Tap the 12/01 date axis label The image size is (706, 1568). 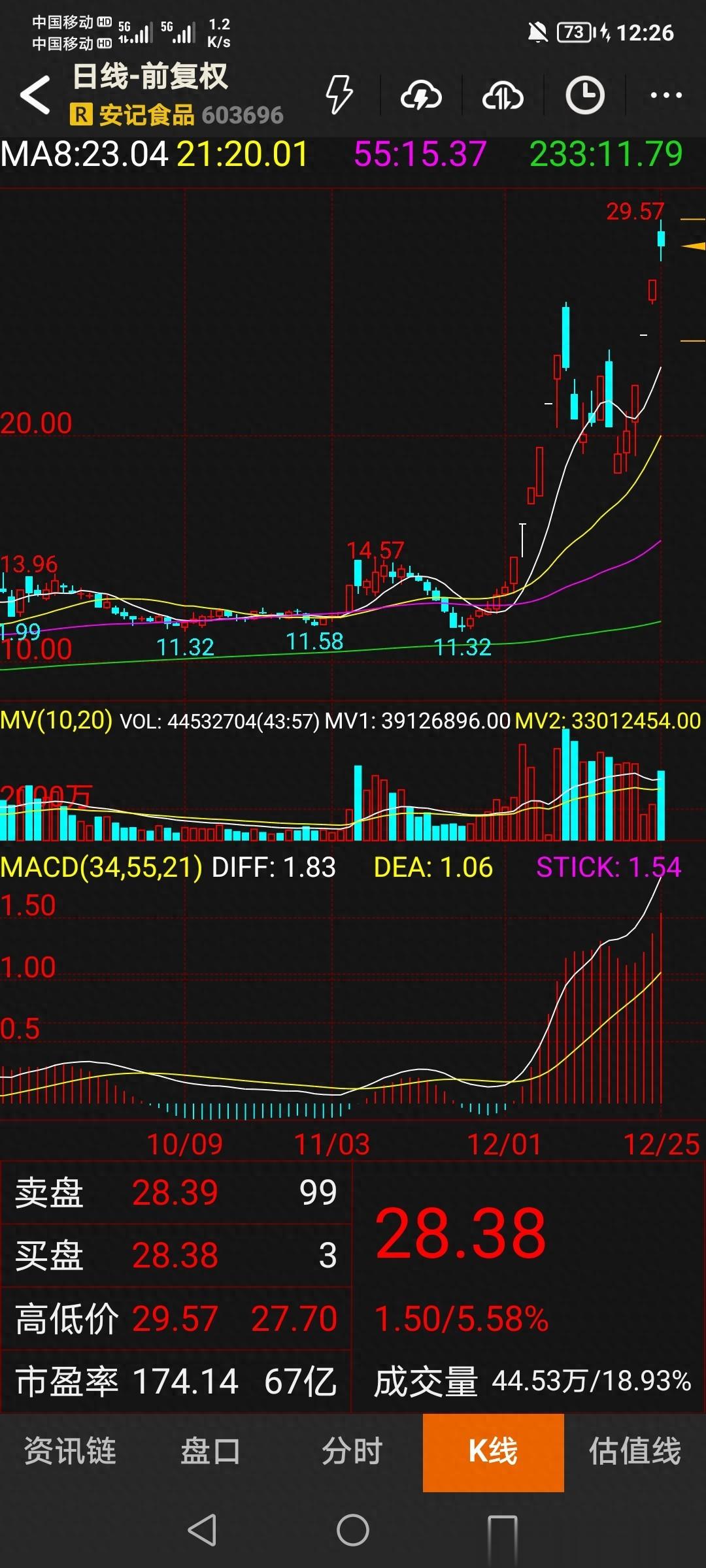(x=504, y=1144)
